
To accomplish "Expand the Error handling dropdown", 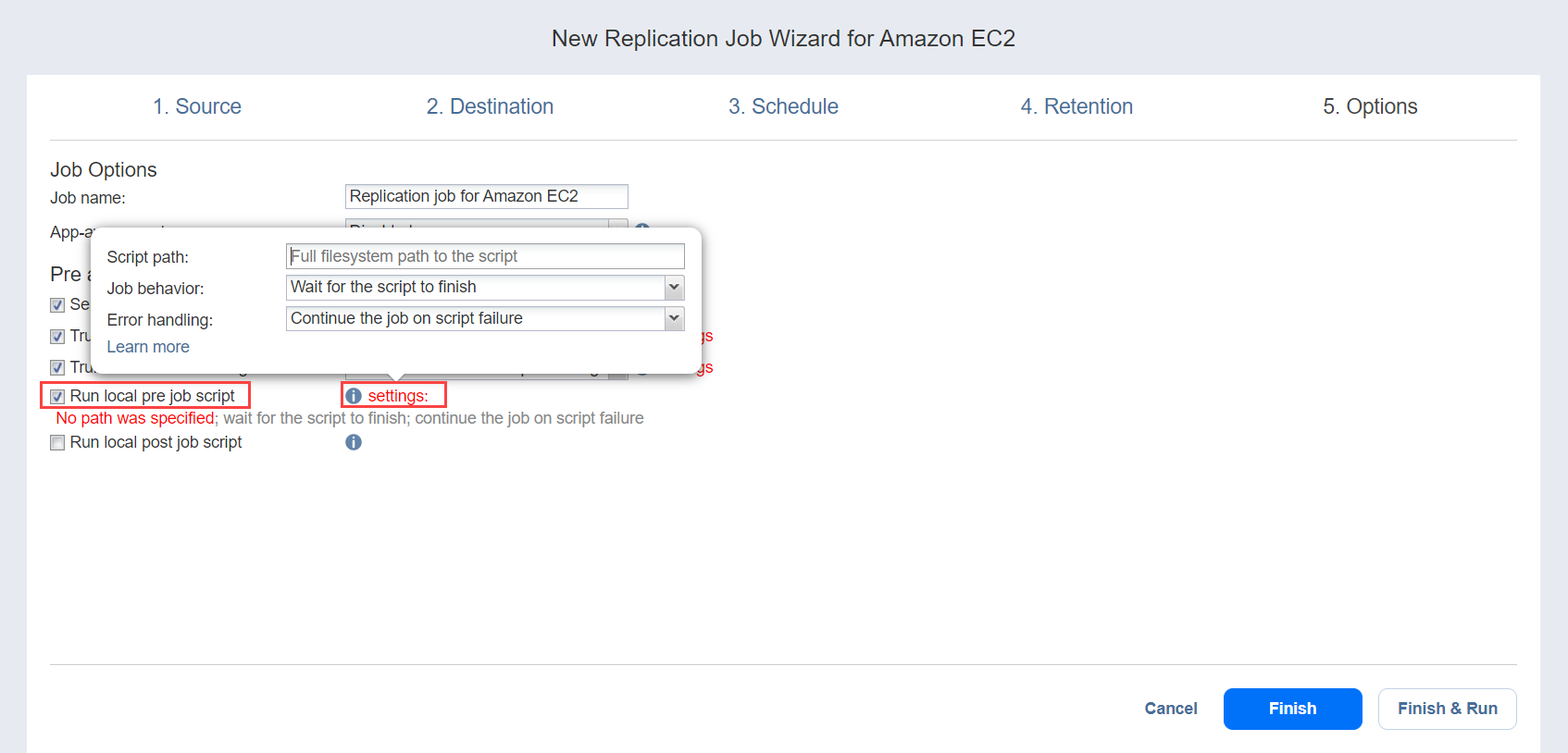I will 485,319.
